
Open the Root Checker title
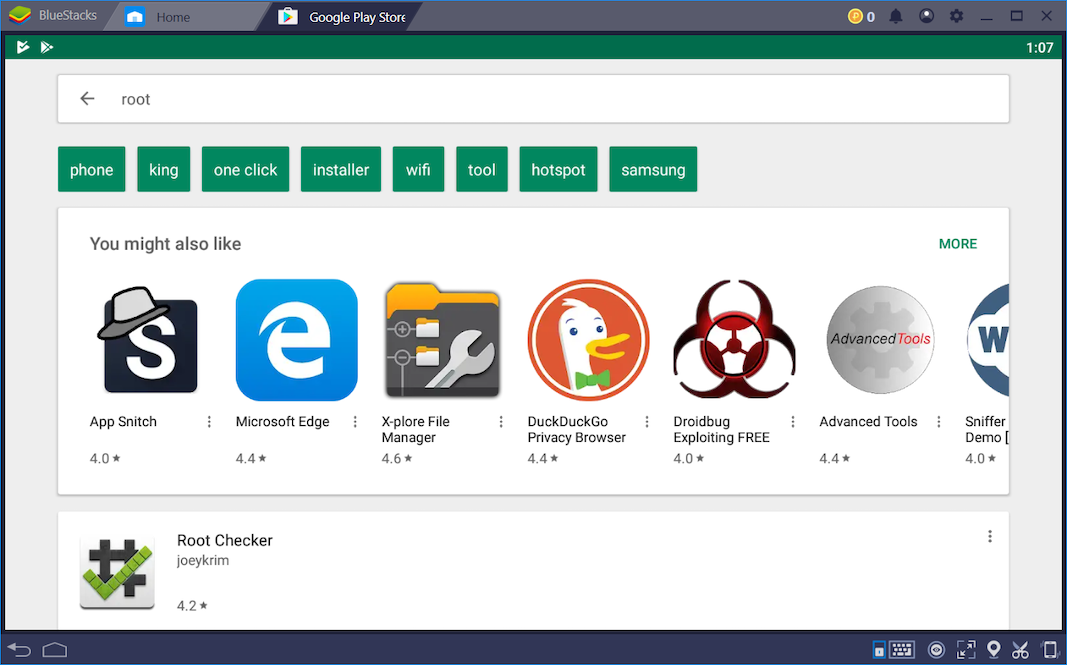(x=225, y=540)
